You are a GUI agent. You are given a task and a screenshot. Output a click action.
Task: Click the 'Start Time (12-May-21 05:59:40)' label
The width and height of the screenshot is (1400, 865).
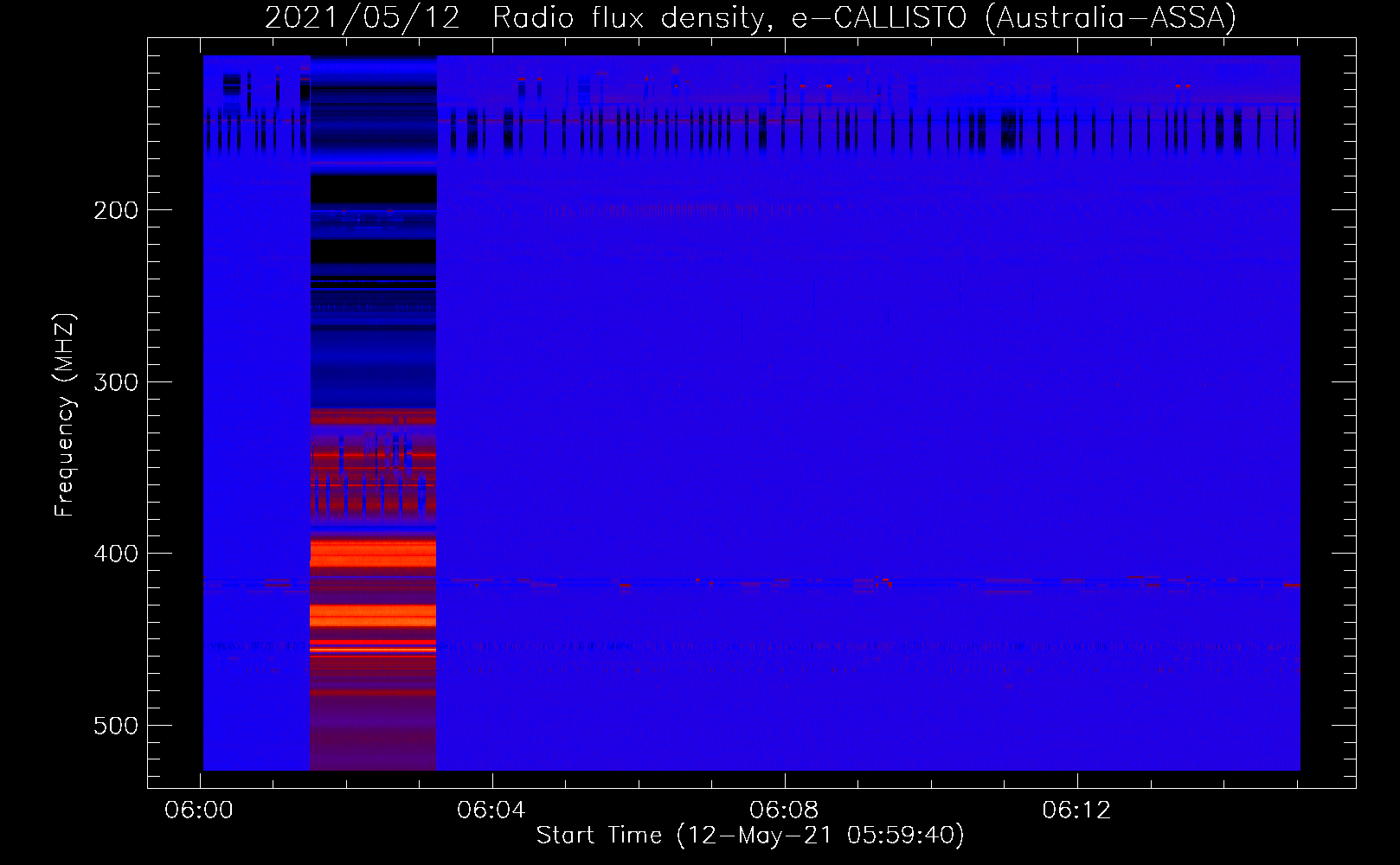coord(750,836)
